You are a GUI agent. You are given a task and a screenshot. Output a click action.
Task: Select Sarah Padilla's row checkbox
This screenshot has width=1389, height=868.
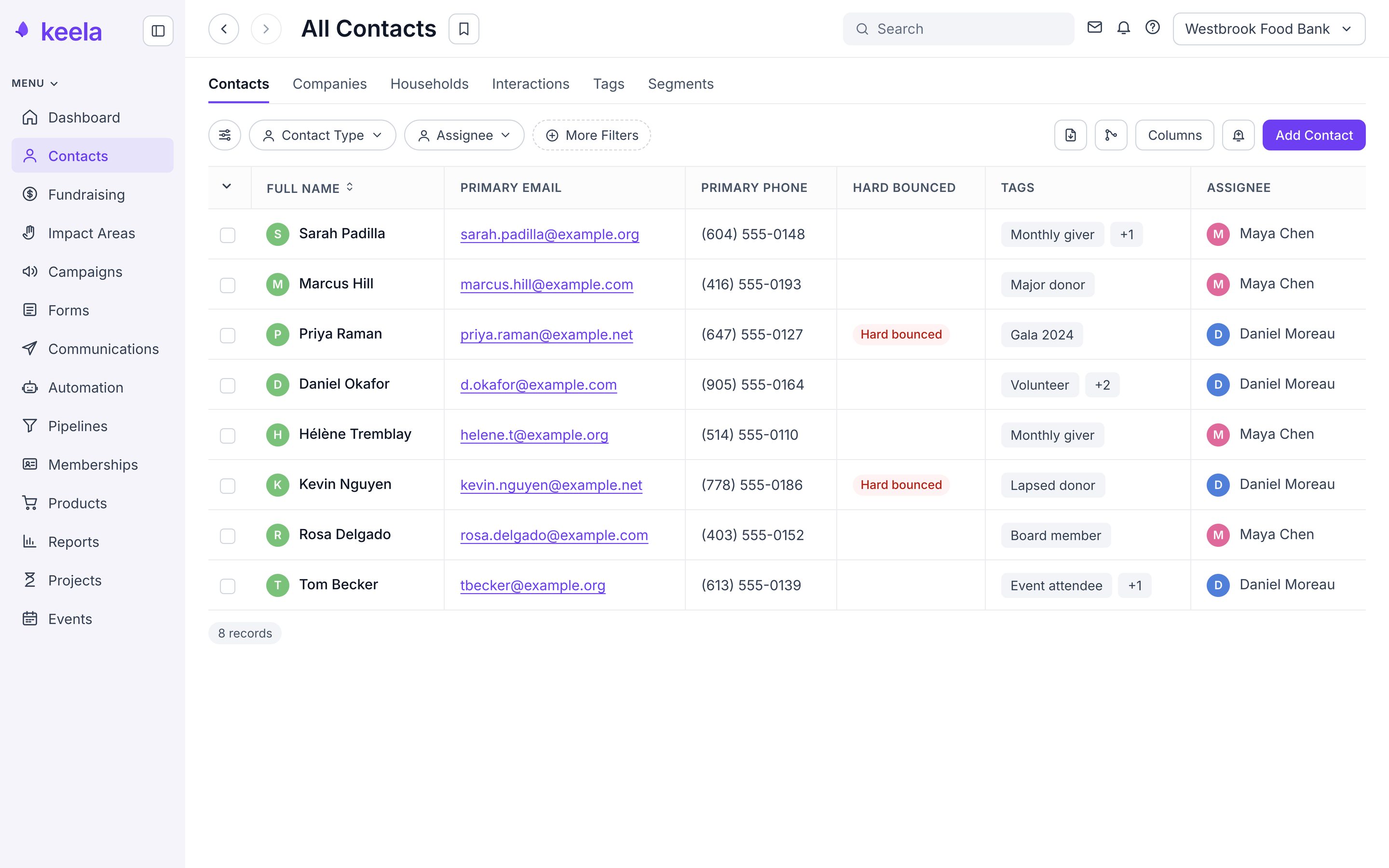pos(228,235)
